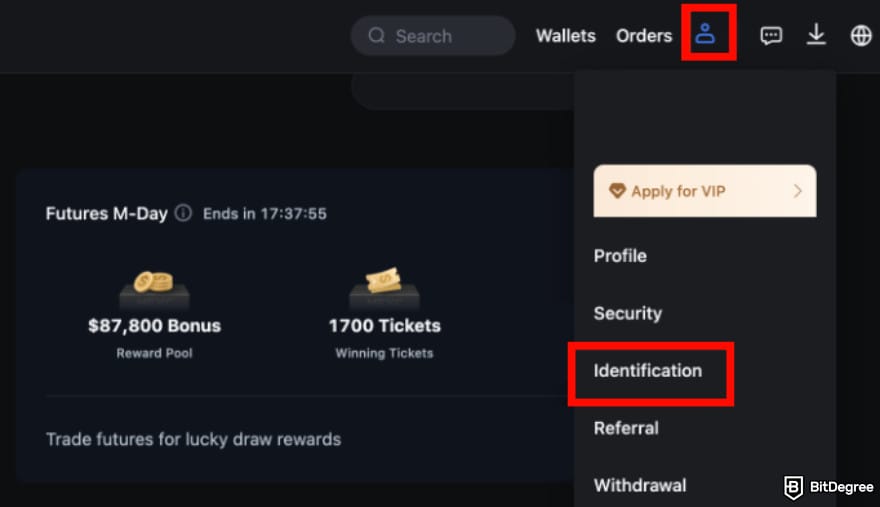Open Referral from the account menu
Viewport: 880px width, 507px height.
pyautogui.click(x=626, y=428)
